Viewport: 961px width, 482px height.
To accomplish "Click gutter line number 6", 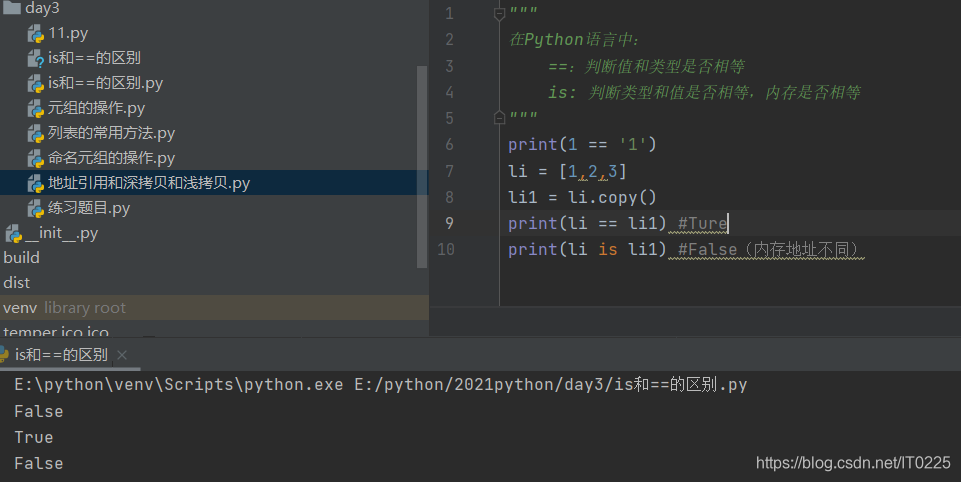I will (449, 145).
